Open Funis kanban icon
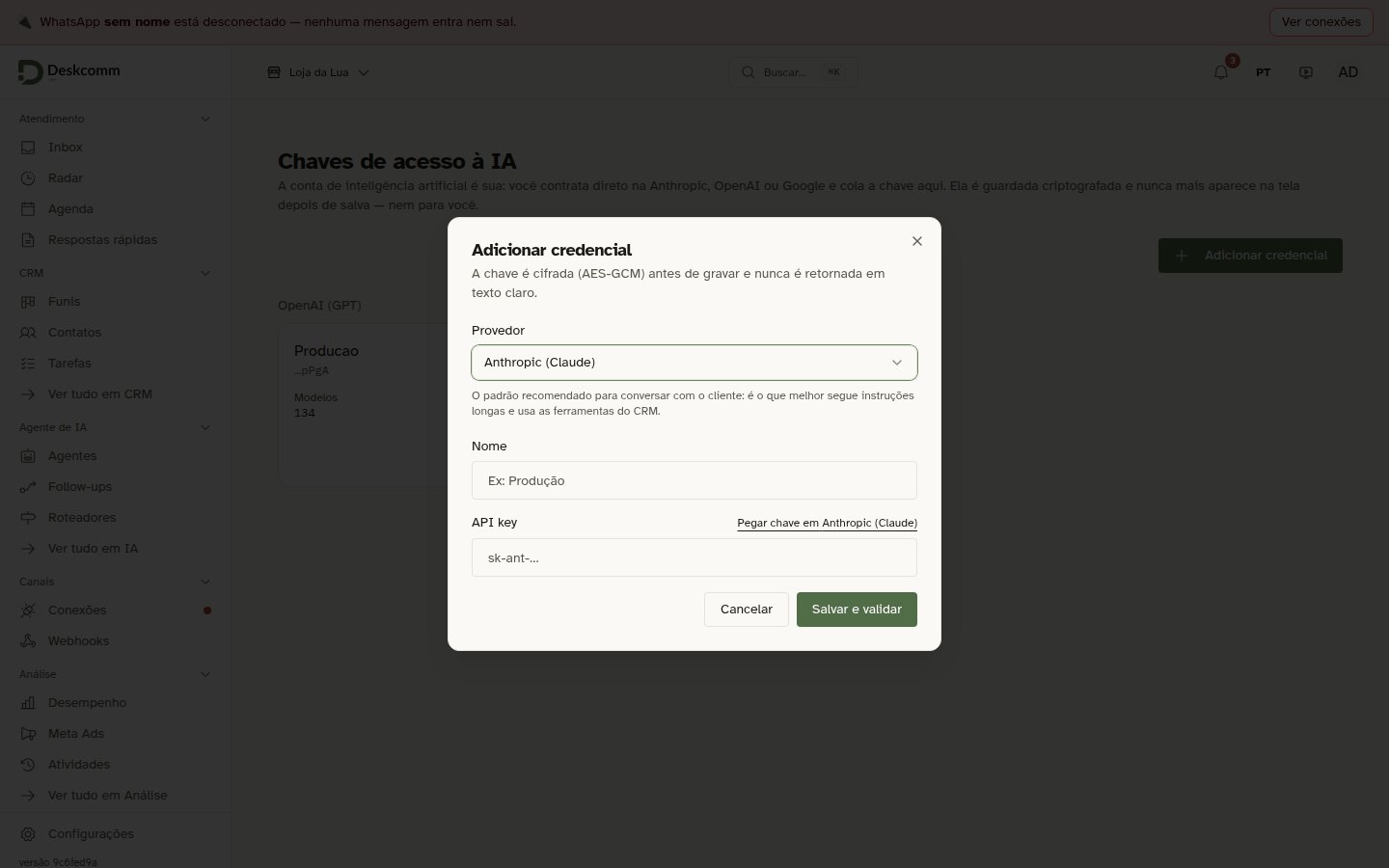1389x868 pixels. pyautogui.click(x=28, y=302)
